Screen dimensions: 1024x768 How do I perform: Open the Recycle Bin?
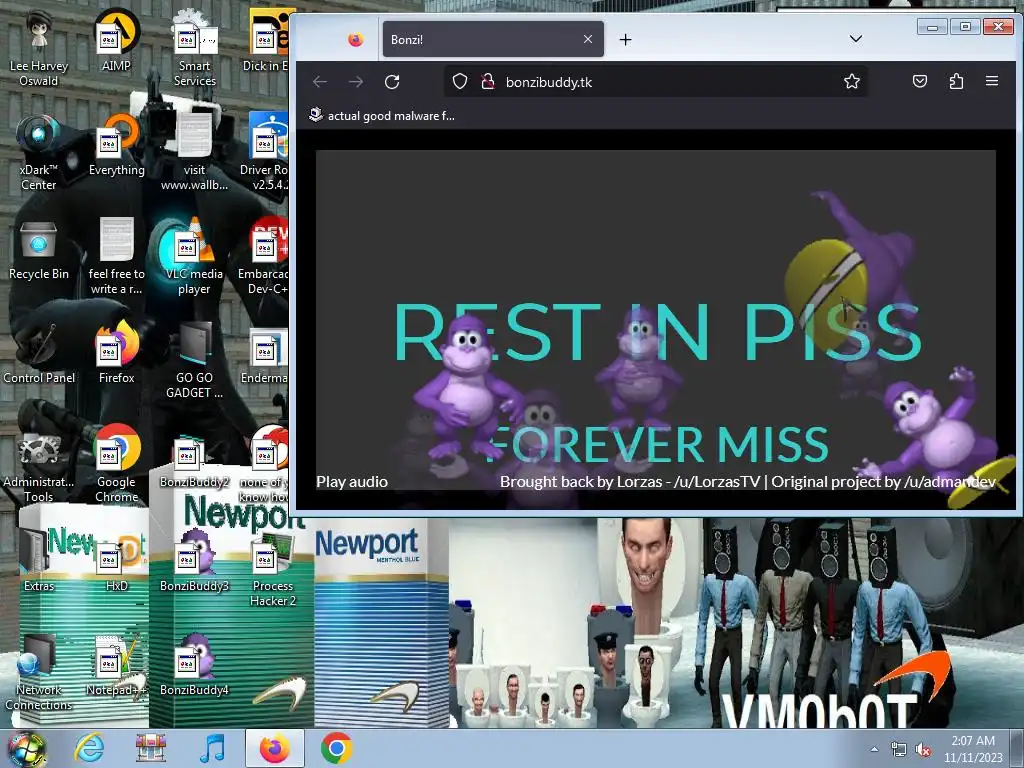[39, 249]
